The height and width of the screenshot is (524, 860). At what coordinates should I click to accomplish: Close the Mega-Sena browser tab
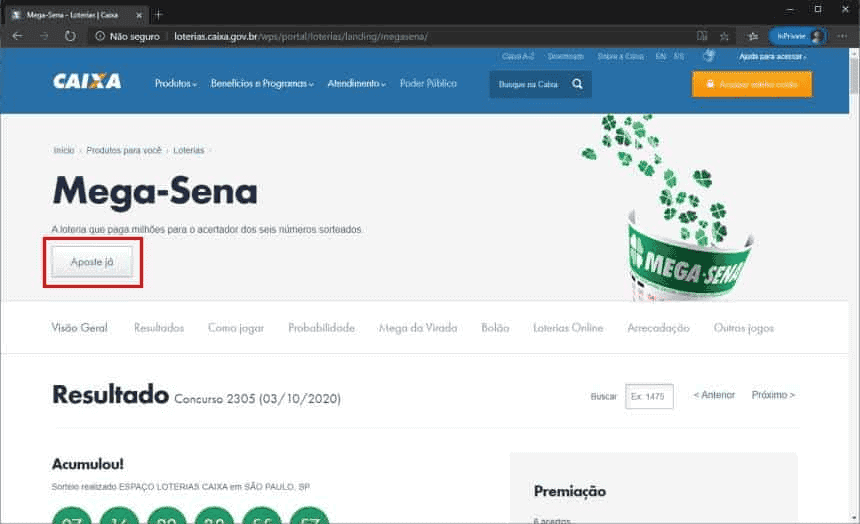pyautogui.click(x=139, y=15)
